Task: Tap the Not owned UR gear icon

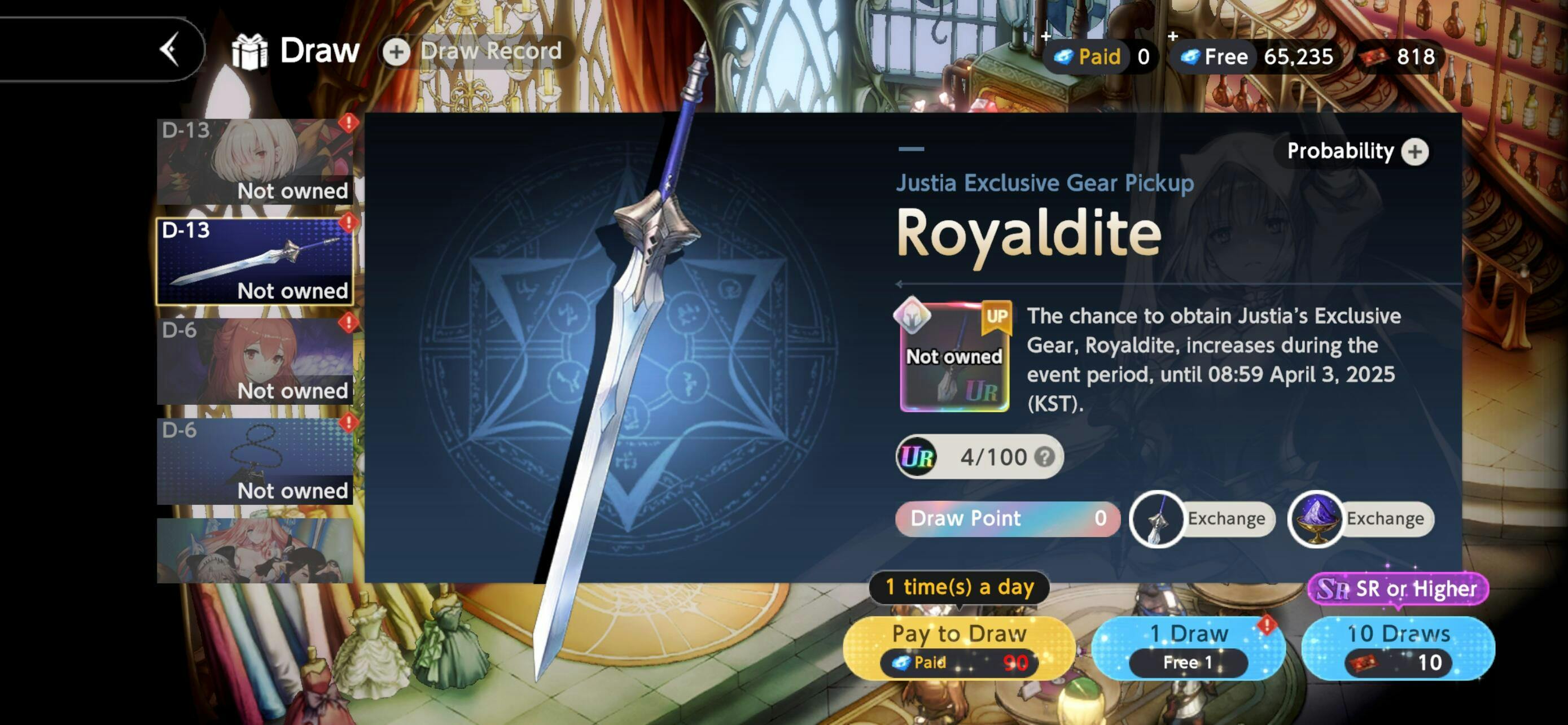Action: point(954,357)
